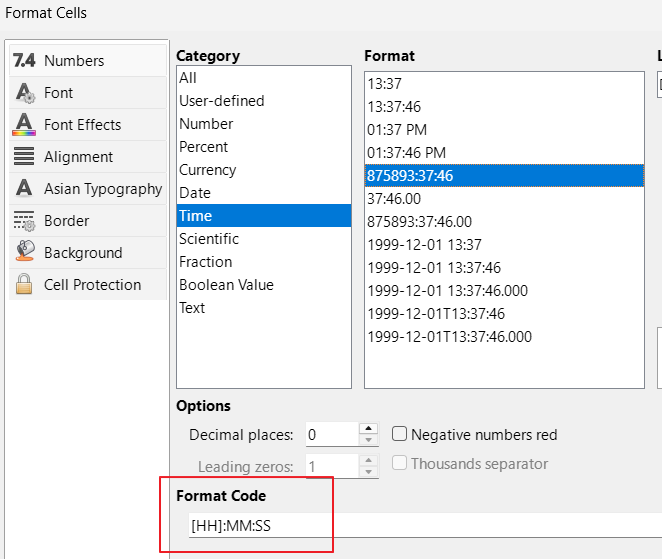Decrease Leading zeros with down arrow

369,472
